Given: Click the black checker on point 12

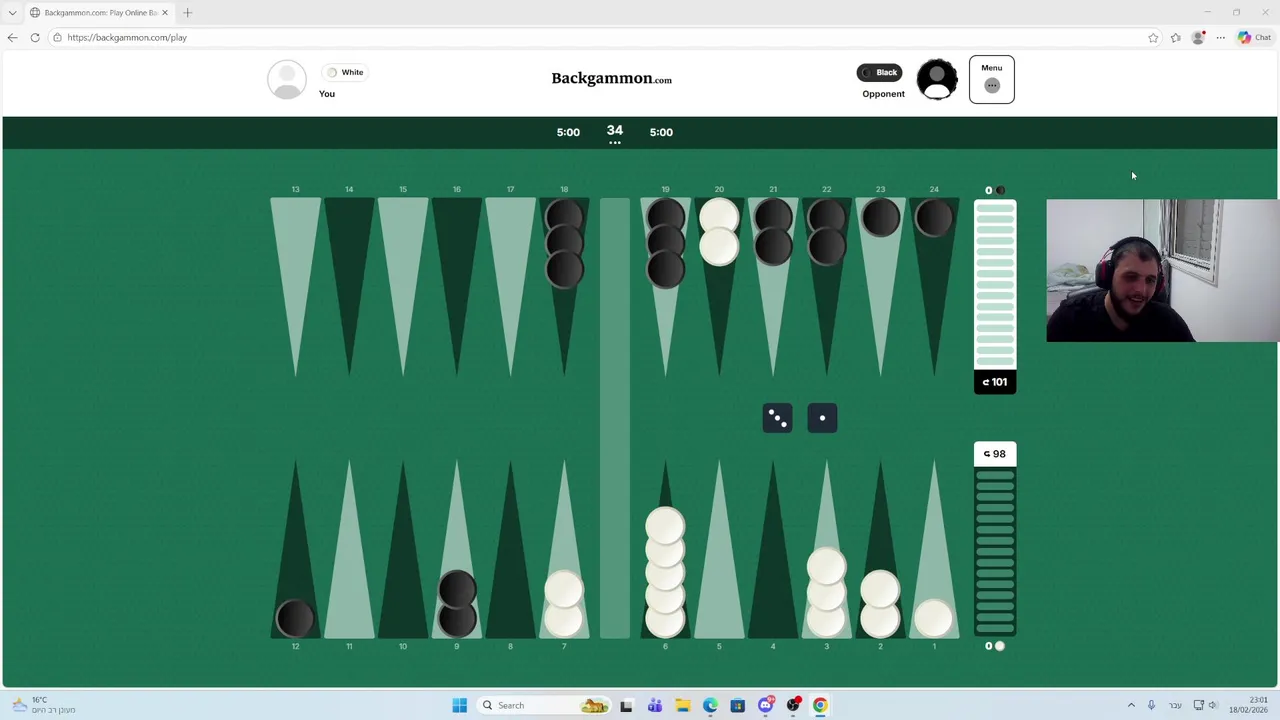Looking at the screenshot, I should point(295,618).
